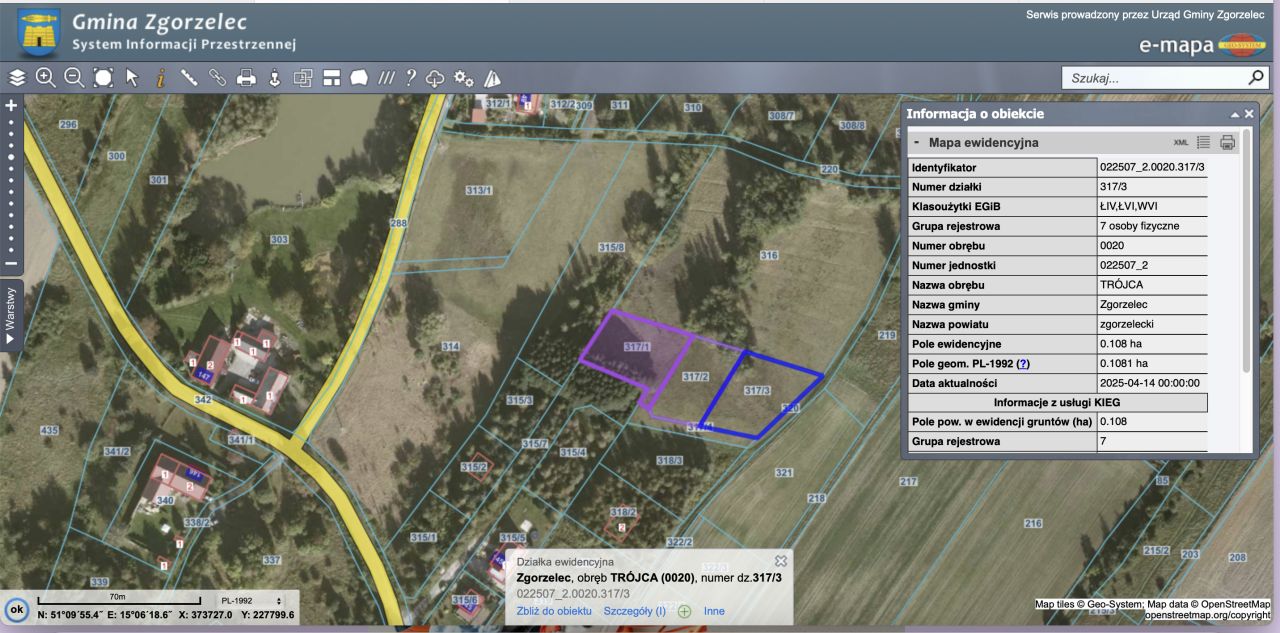This screenshot has height=633, width=1280.
Task: Activate the object information (i) tool
Action: (160, 77)
